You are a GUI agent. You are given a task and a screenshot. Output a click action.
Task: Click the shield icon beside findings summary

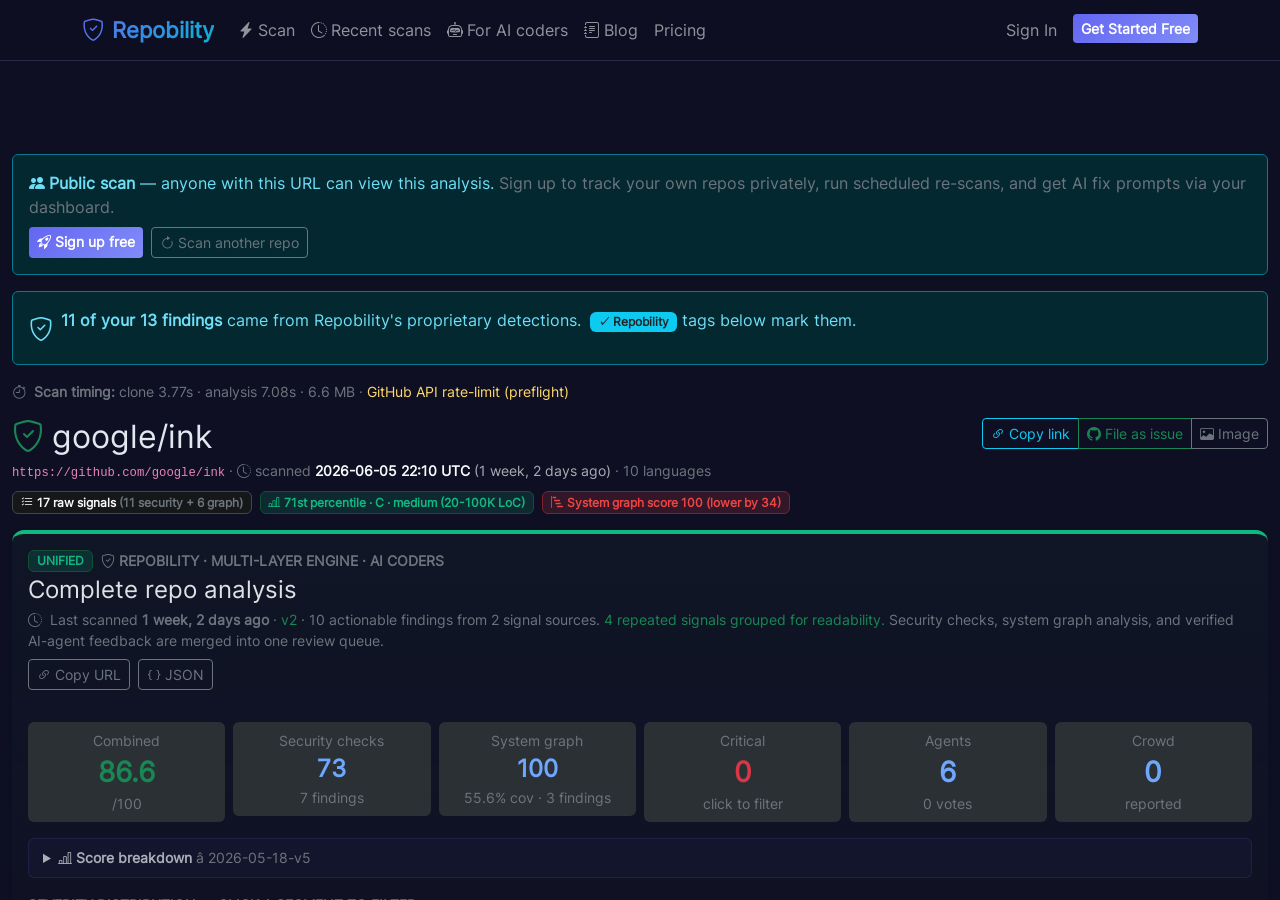coord(41,328)
